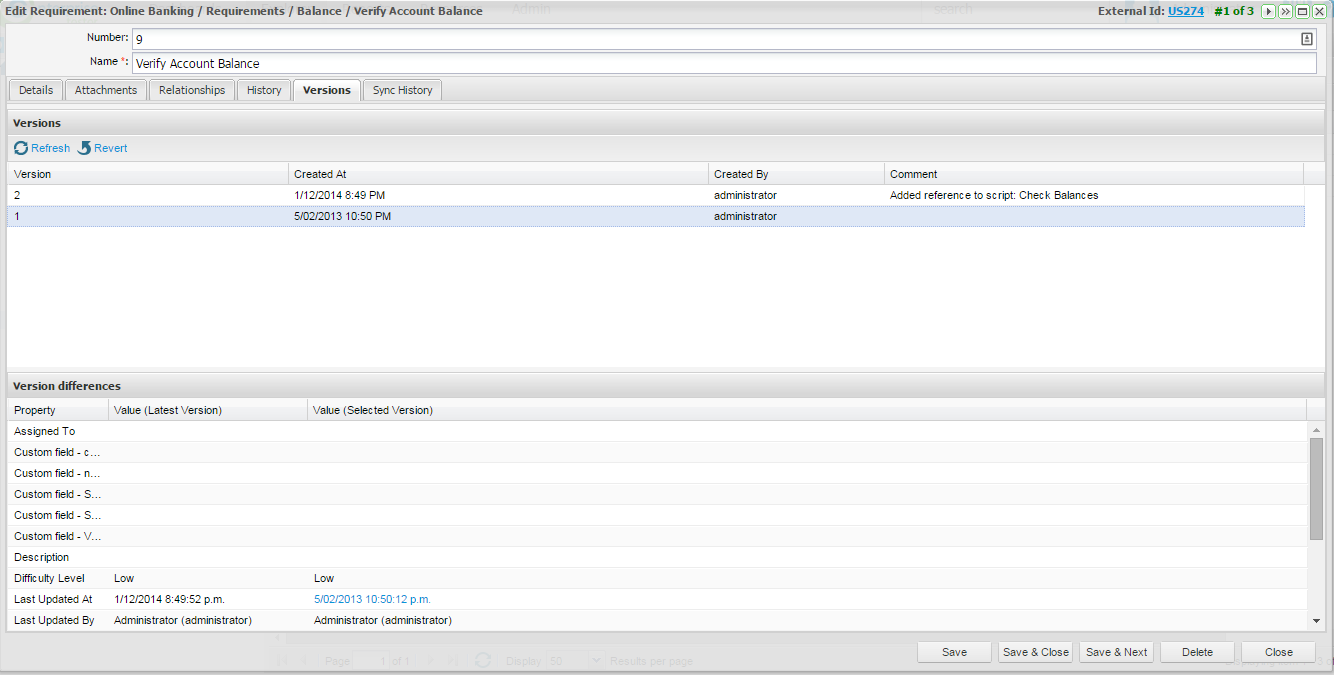Open the External Id US274 link
The image size is (1334, 675).
click(1185, 11)
